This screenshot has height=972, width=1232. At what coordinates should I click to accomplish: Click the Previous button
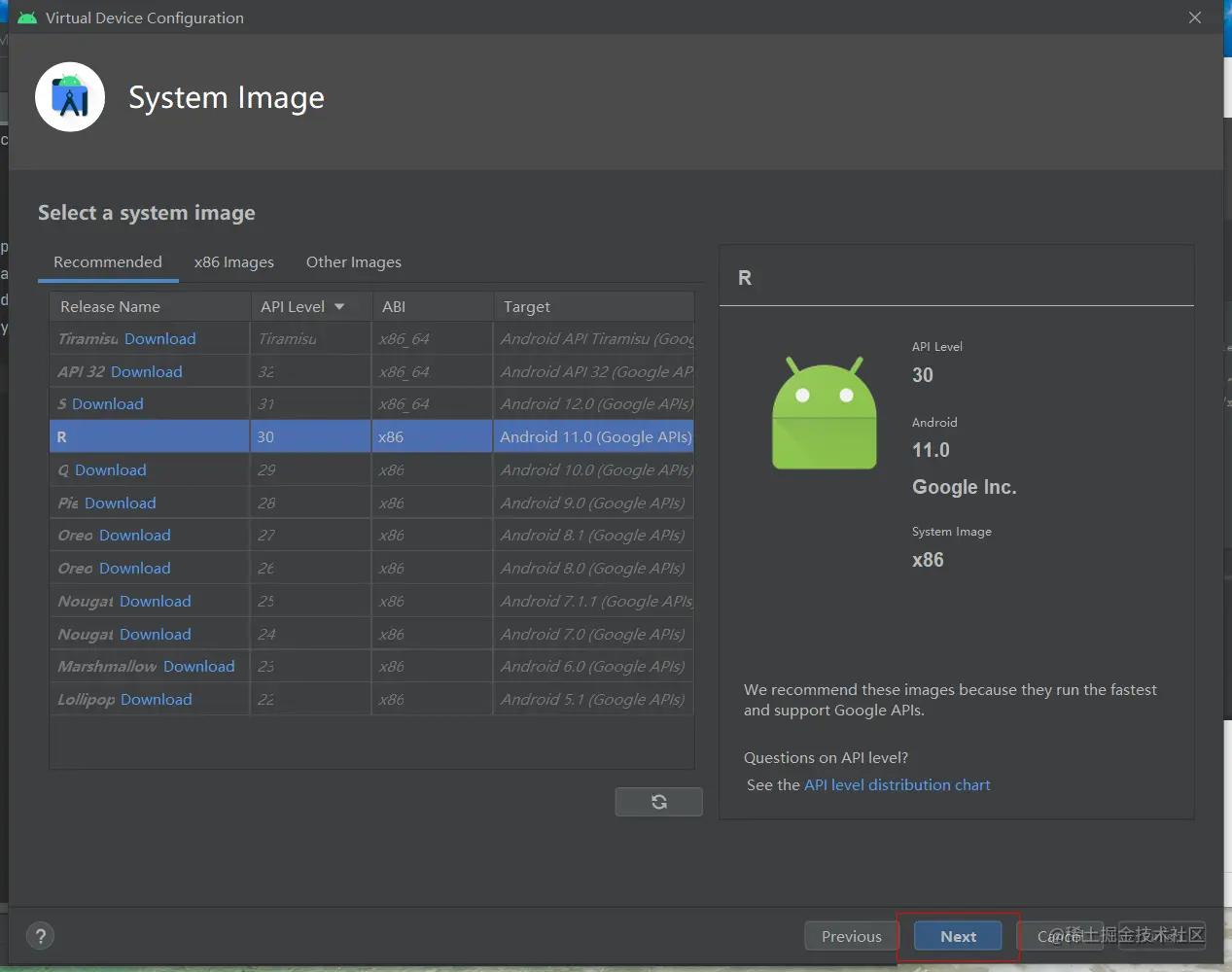pyautogui.click(x=851, y=936)
